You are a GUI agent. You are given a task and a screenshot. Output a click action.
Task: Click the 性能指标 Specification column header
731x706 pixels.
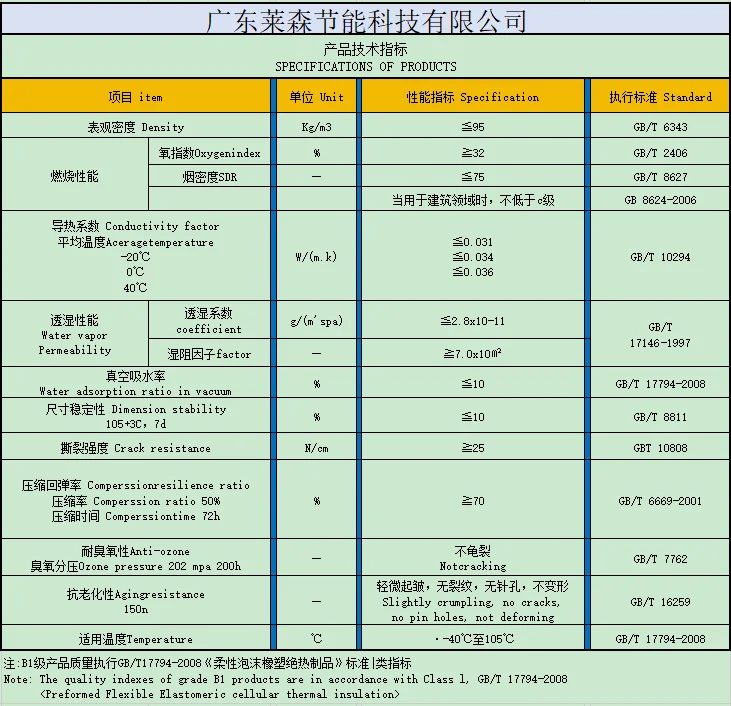coord(472,97)
